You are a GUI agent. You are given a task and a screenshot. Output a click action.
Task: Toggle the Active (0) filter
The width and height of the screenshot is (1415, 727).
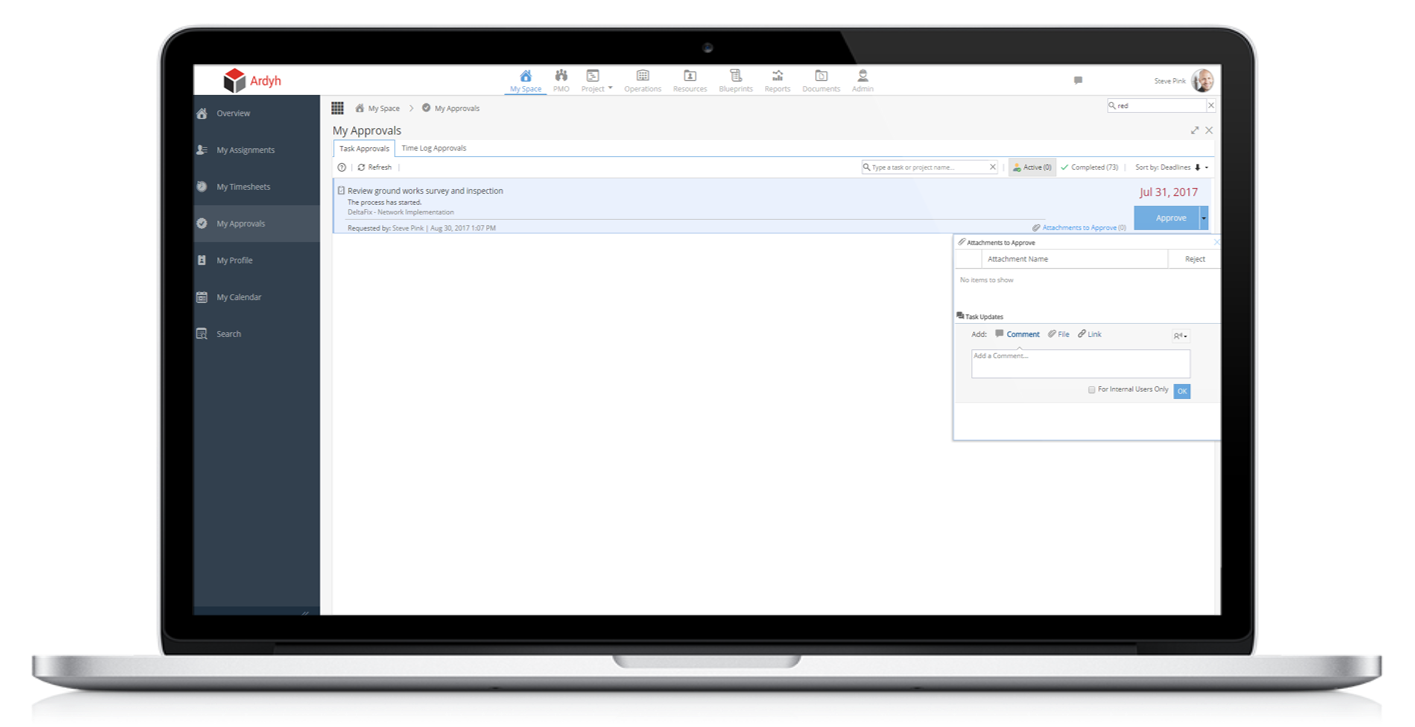tap(1032, 168)
